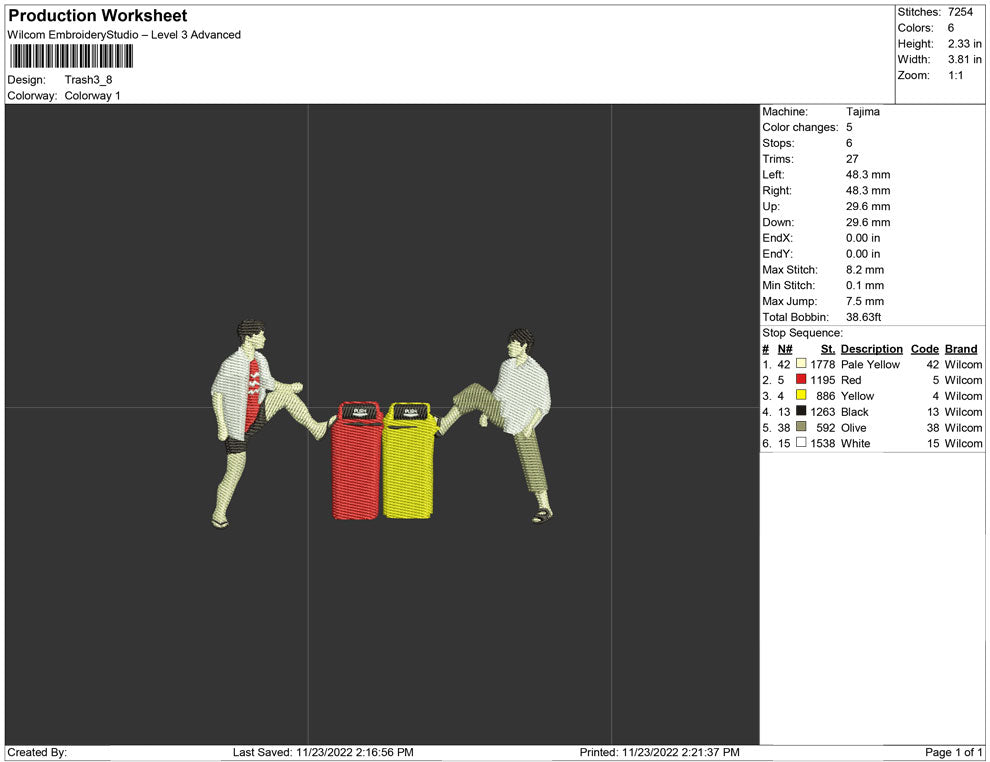
Task: Click the Machine value Tajima
Action: (x=862, y=111)
